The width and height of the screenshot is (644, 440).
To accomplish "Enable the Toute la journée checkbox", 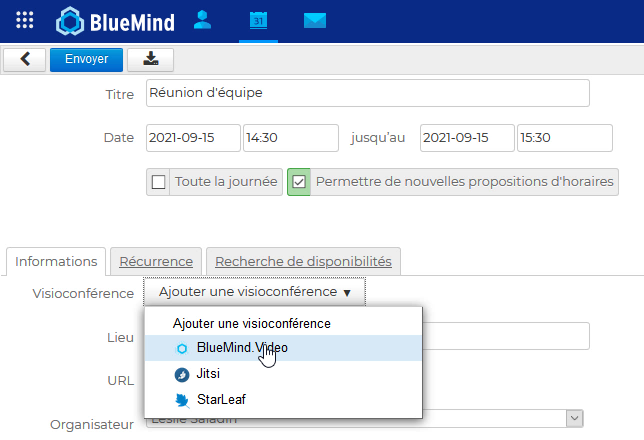I will [x=159, y=182].
